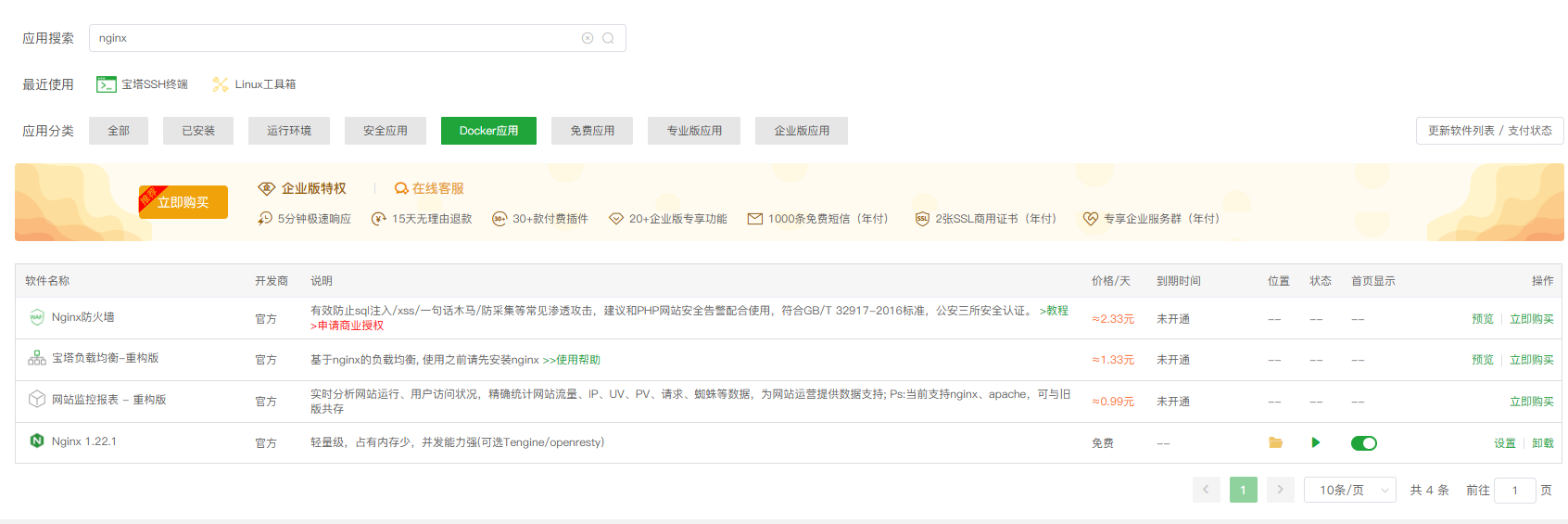Click the 前往 page number input
Viewport: 1568px width, 524px height.
tap(1516, 490)
